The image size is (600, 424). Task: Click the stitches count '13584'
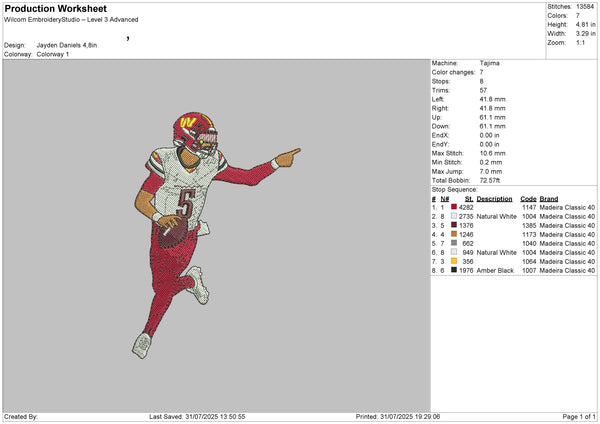[x=585, y=7]
